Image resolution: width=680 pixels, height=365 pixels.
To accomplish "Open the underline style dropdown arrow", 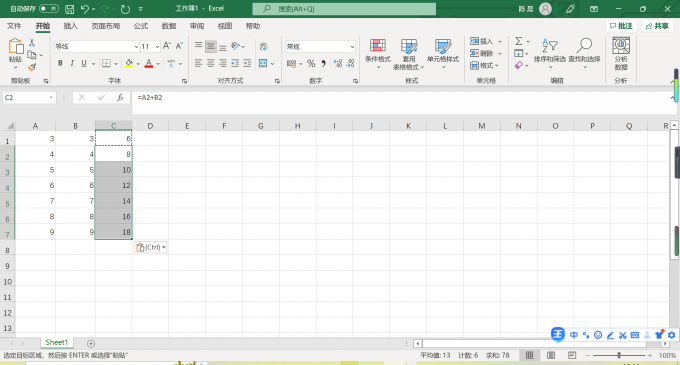I will 93,64.
